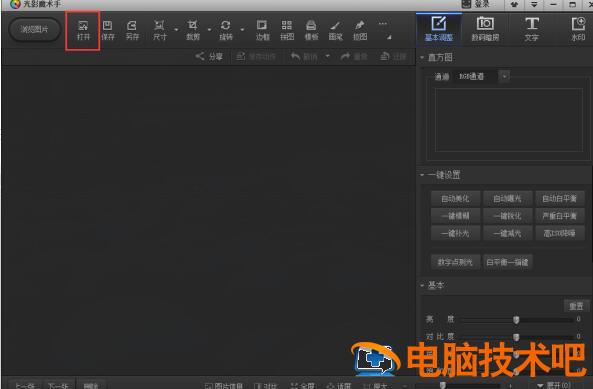Collapse the 基本 section

tap(422, 285)
